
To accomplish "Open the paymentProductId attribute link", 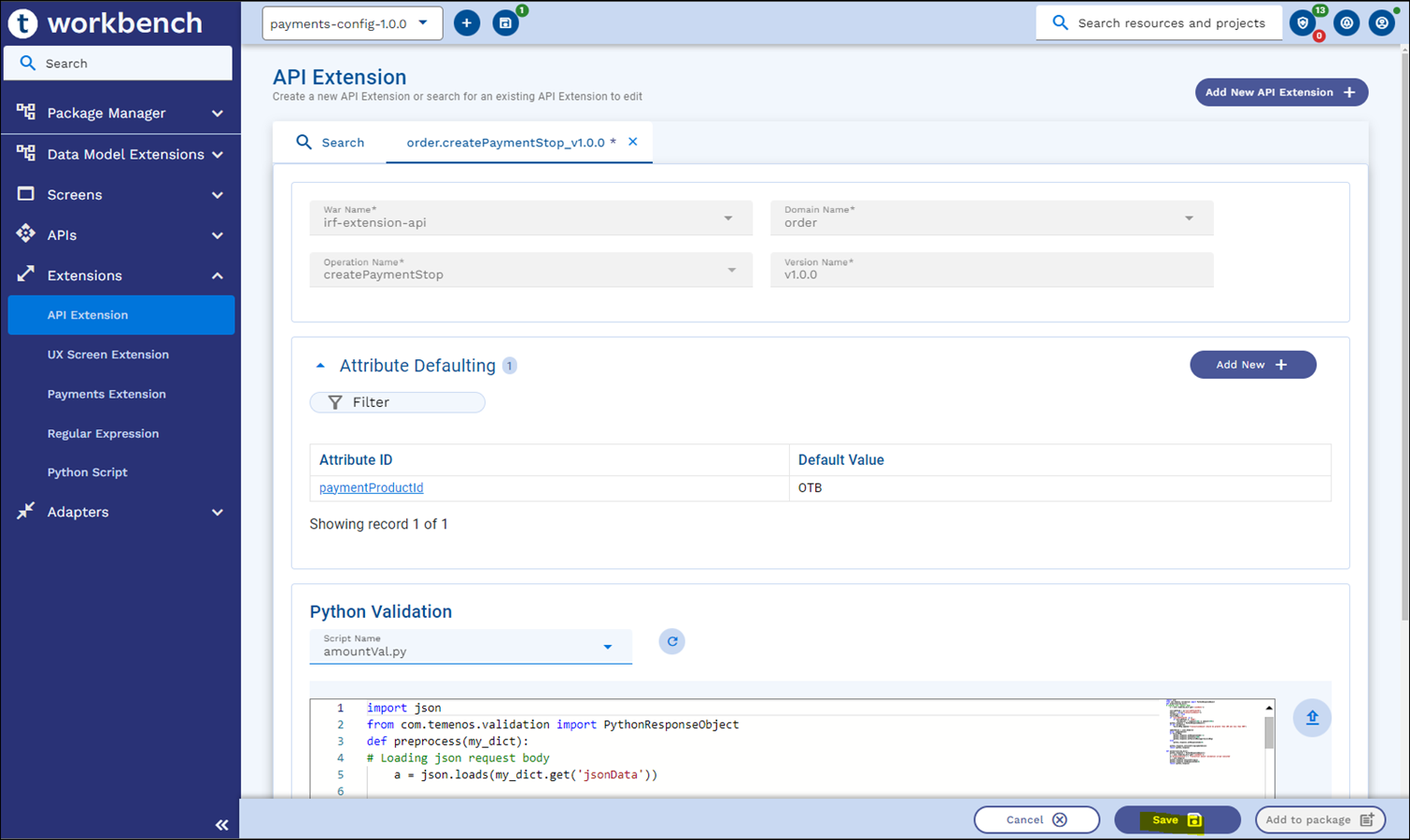I will [x=371, y=488].
